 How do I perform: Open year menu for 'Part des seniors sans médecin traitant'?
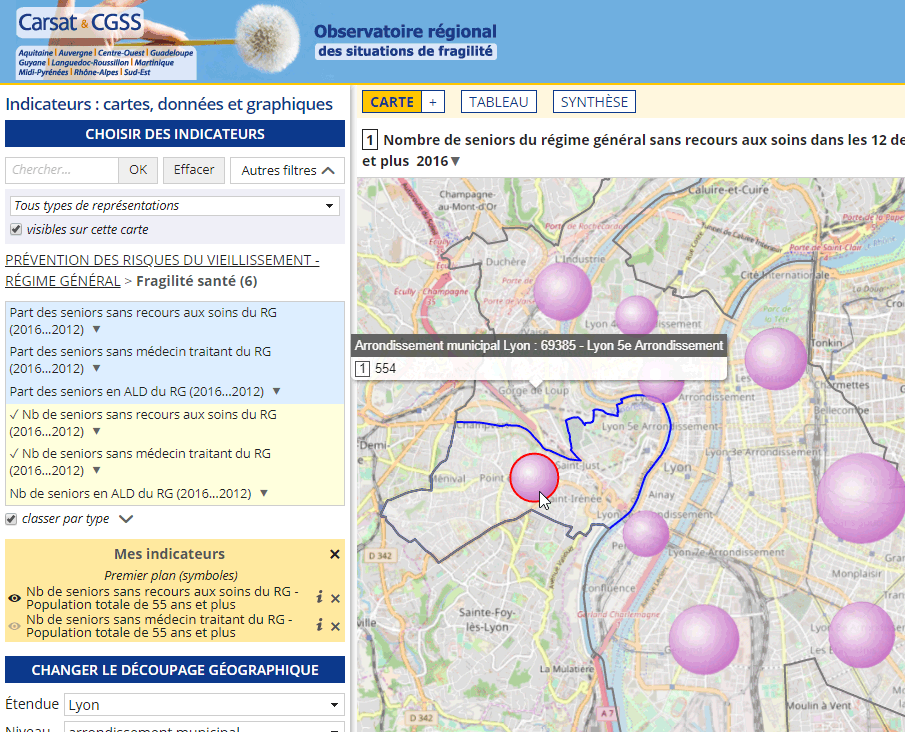96,368
